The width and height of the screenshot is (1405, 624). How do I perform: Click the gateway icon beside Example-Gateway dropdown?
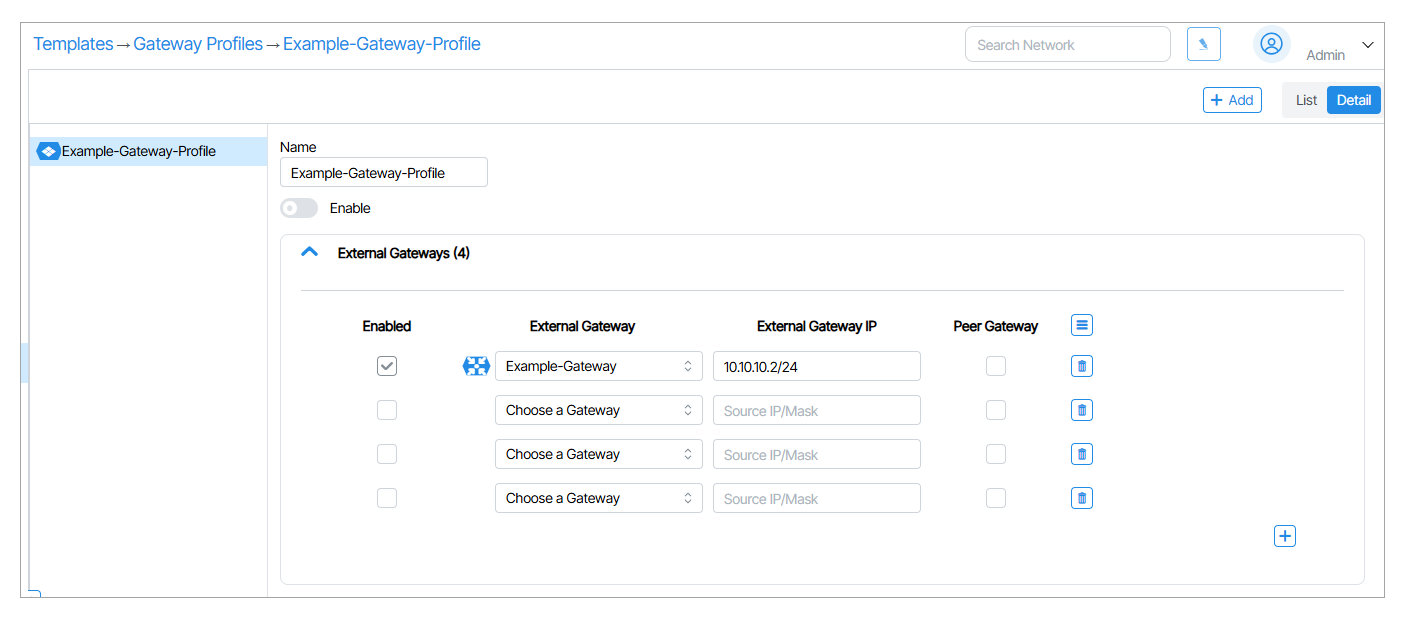476,366
